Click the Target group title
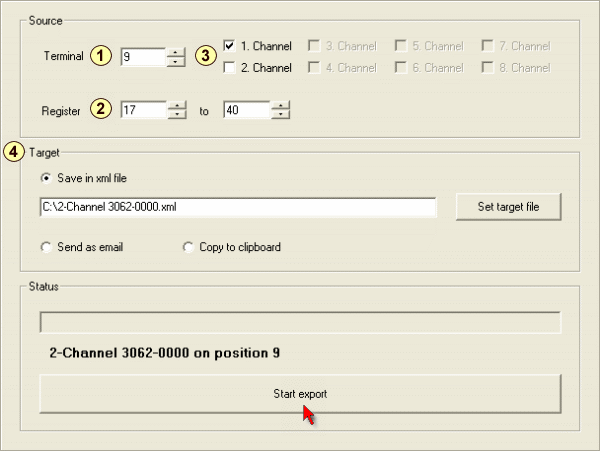This screenshot has width=600, height=451. (x=44, y=153)
